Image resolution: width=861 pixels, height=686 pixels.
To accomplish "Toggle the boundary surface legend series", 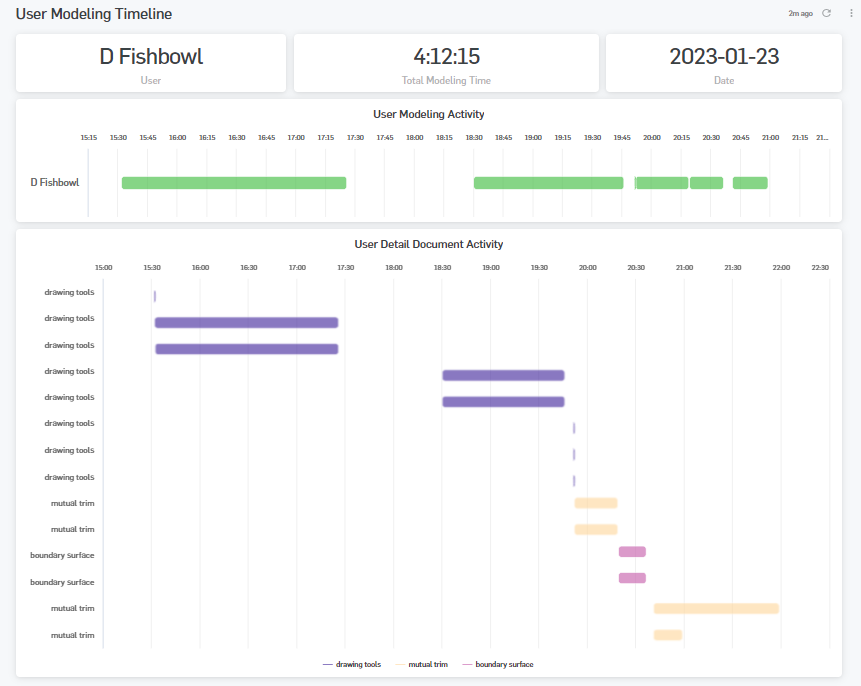I will coord(502,664).
